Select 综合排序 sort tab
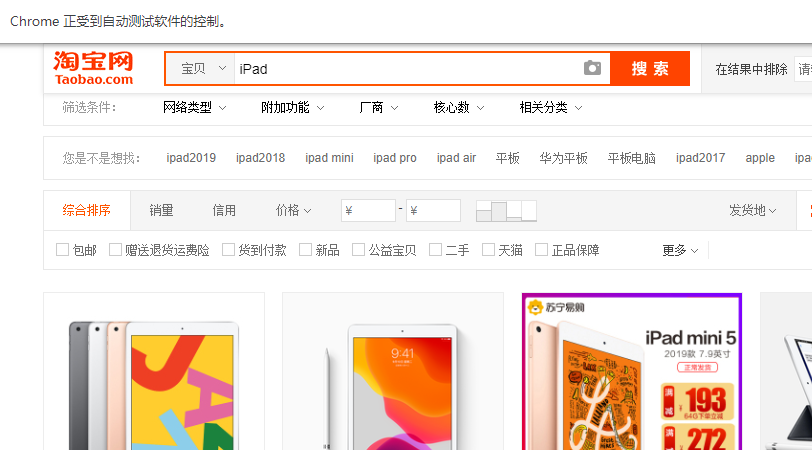812x450 pixels. pyautogui.click(x=86, y=210)
